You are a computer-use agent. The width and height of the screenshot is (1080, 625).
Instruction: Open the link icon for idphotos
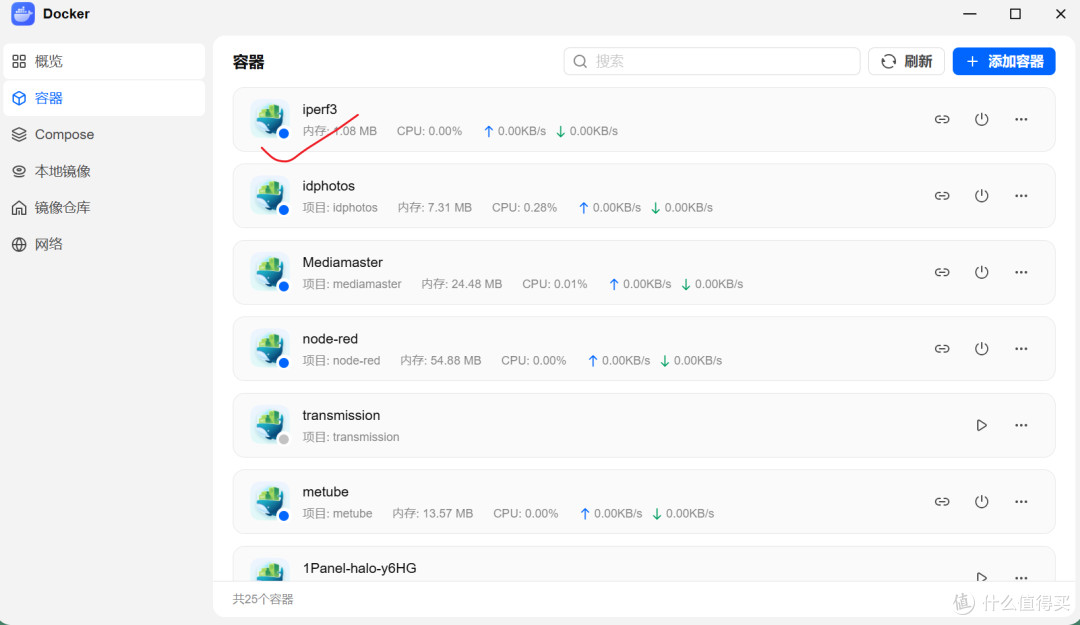[942, 196]
